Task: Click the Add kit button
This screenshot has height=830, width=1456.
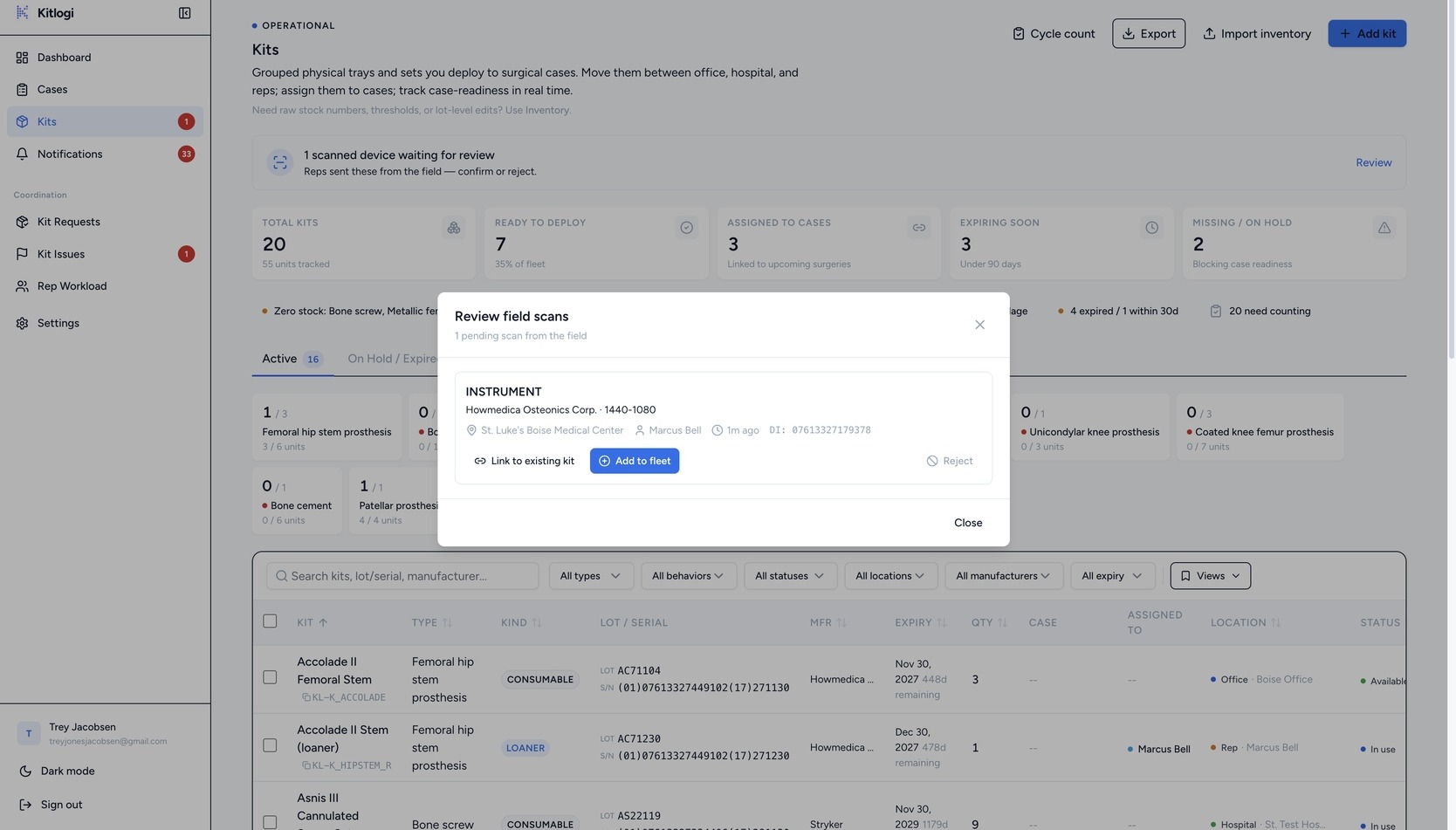Action: [1367, 34]
